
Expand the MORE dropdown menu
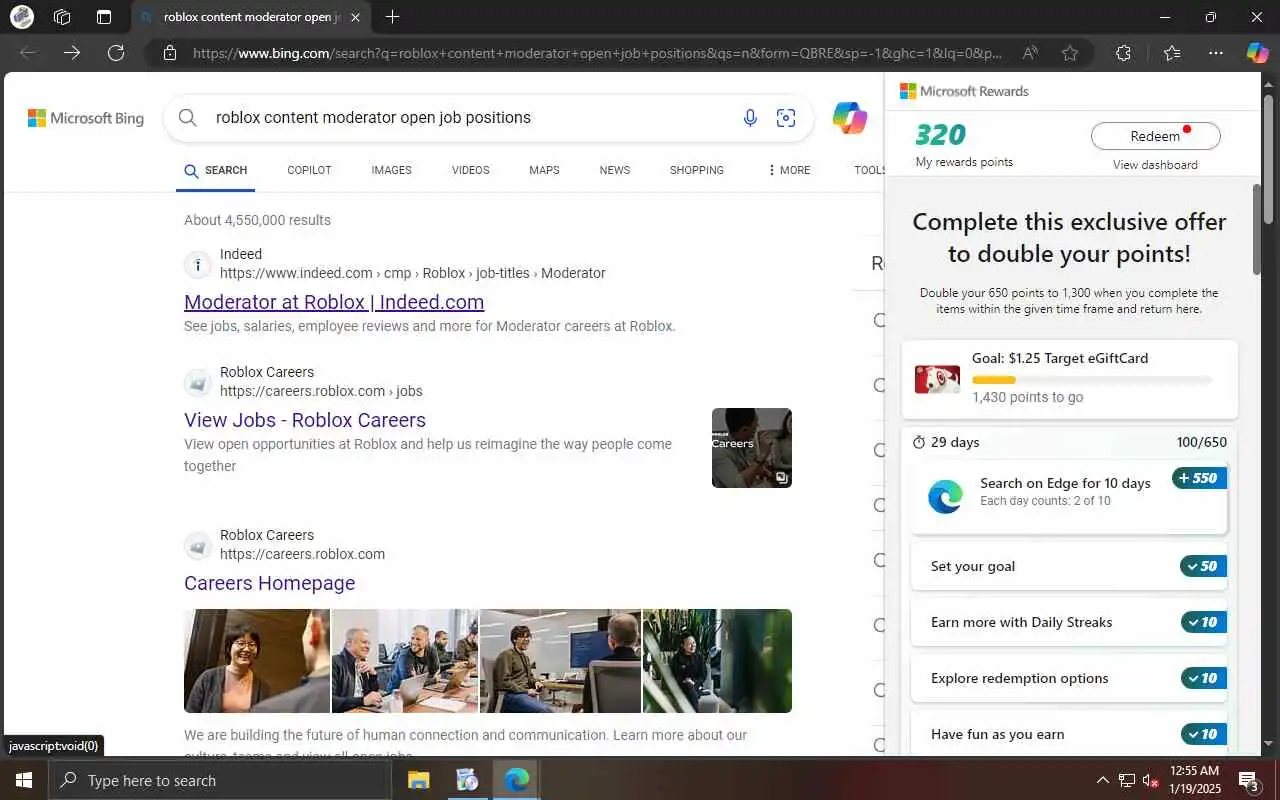[789, 170]
